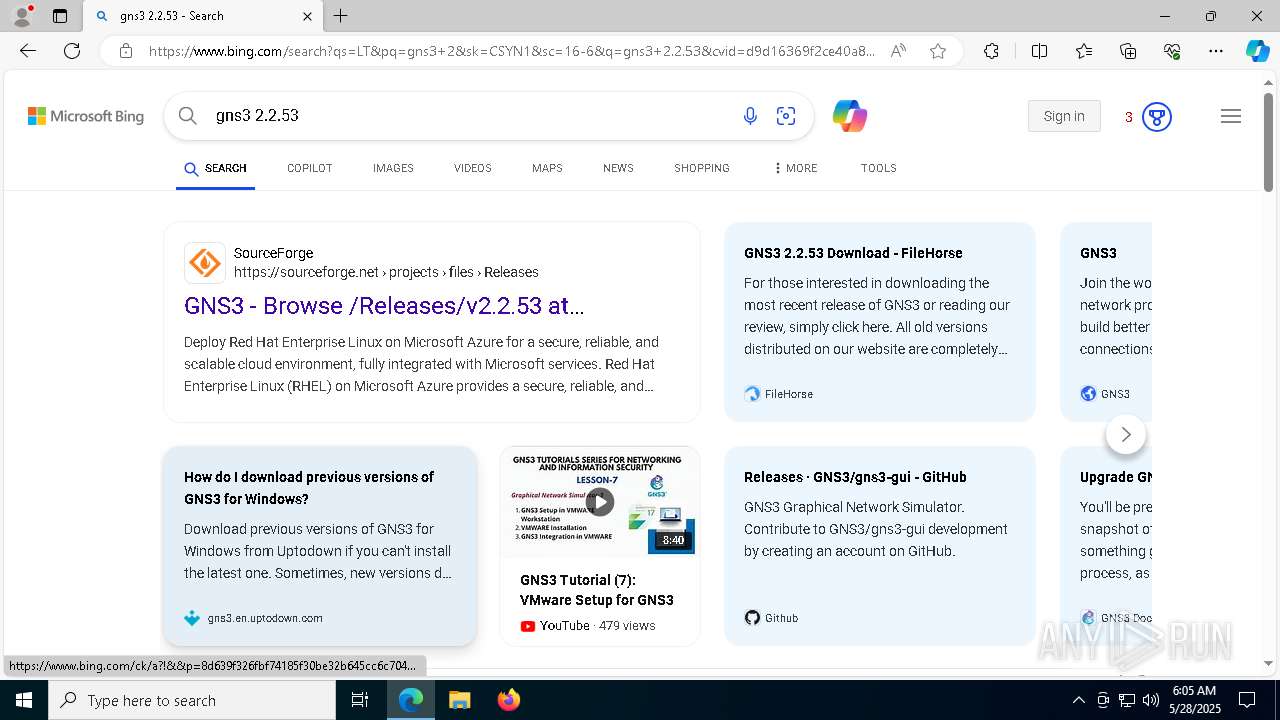
Task: Open Microsoft Rewards medal icon
Action: 1157,117
